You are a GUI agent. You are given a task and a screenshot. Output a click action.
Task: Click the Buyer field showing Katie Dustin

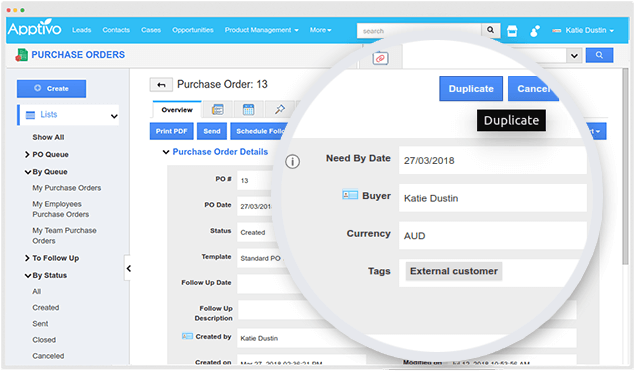[492, 198]
